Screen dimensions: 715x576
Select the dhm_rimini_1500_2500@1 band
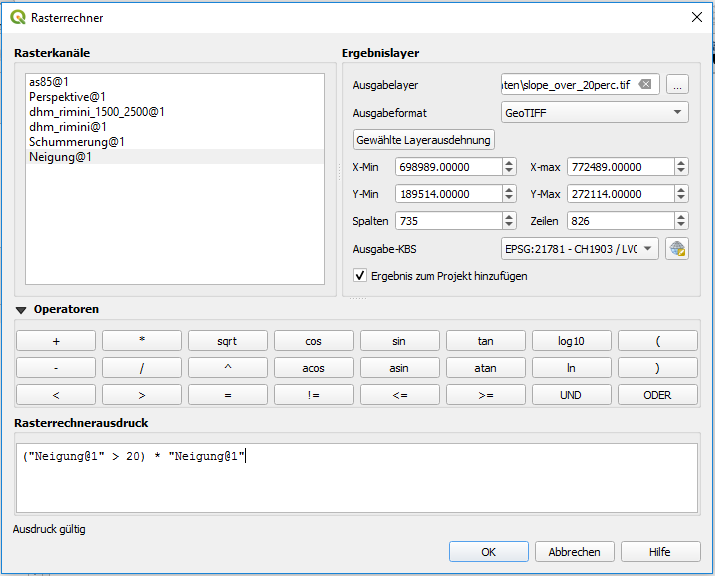96,112
